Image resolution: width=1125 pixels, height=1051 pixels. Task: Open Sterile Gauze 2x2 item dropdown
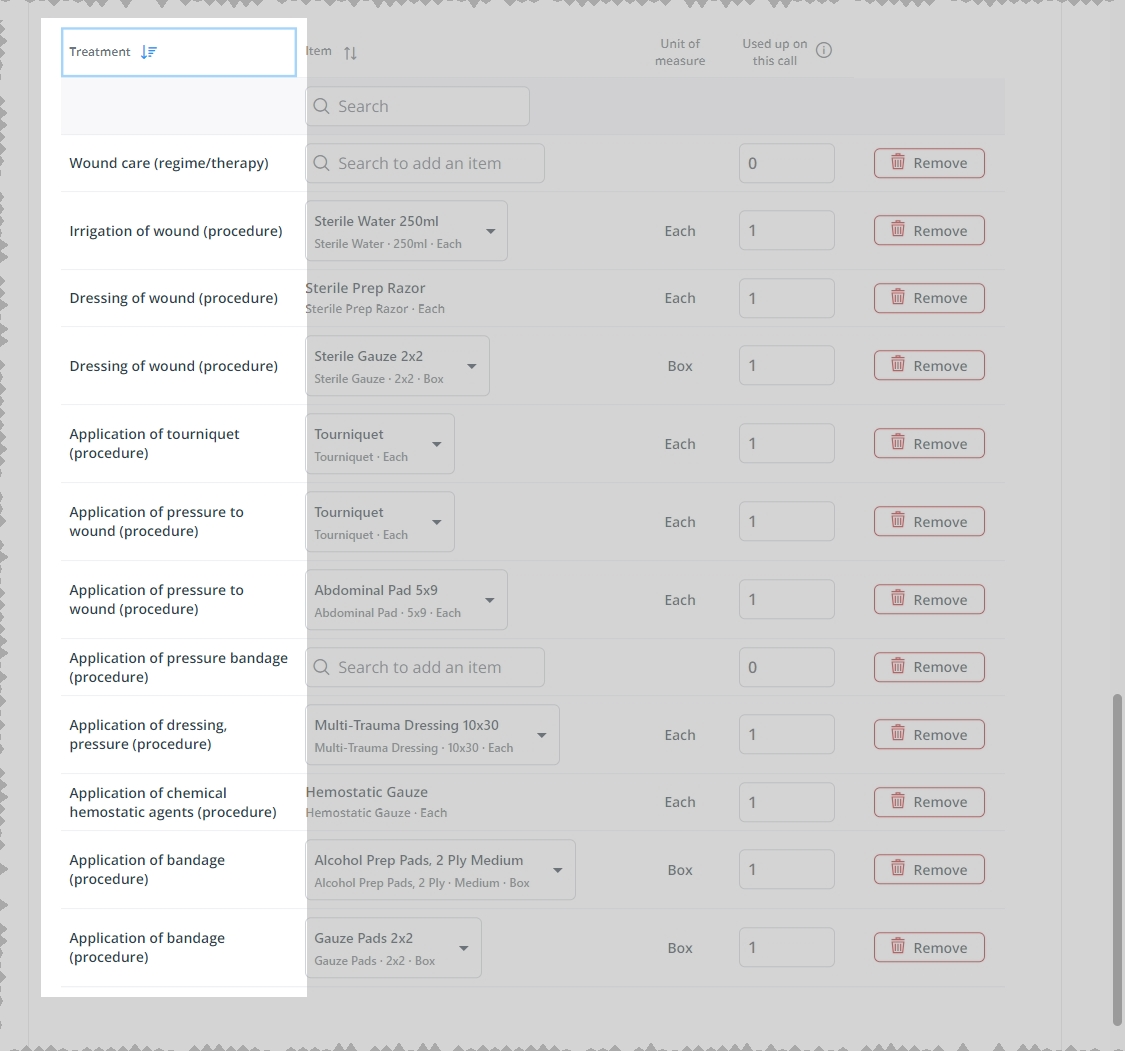click(397, 366)
